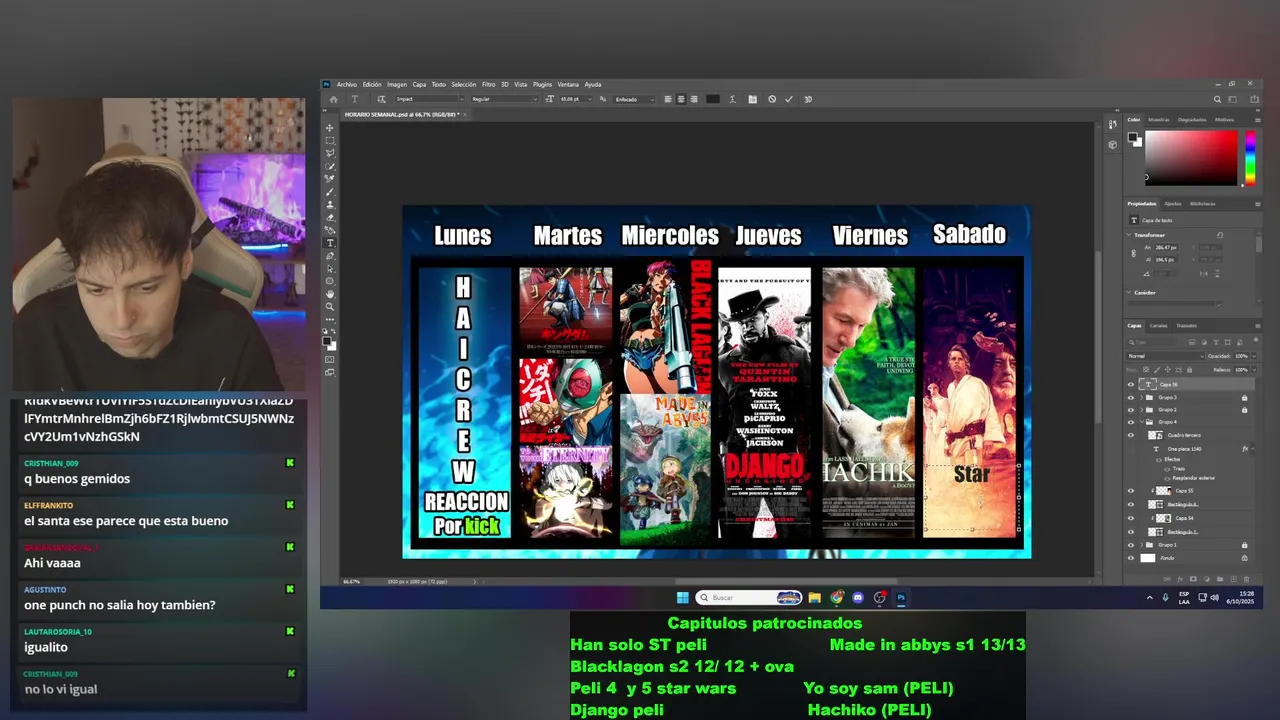Open the Share icon top right
The image size is (1280, 720).
[x=1254, y=99]
